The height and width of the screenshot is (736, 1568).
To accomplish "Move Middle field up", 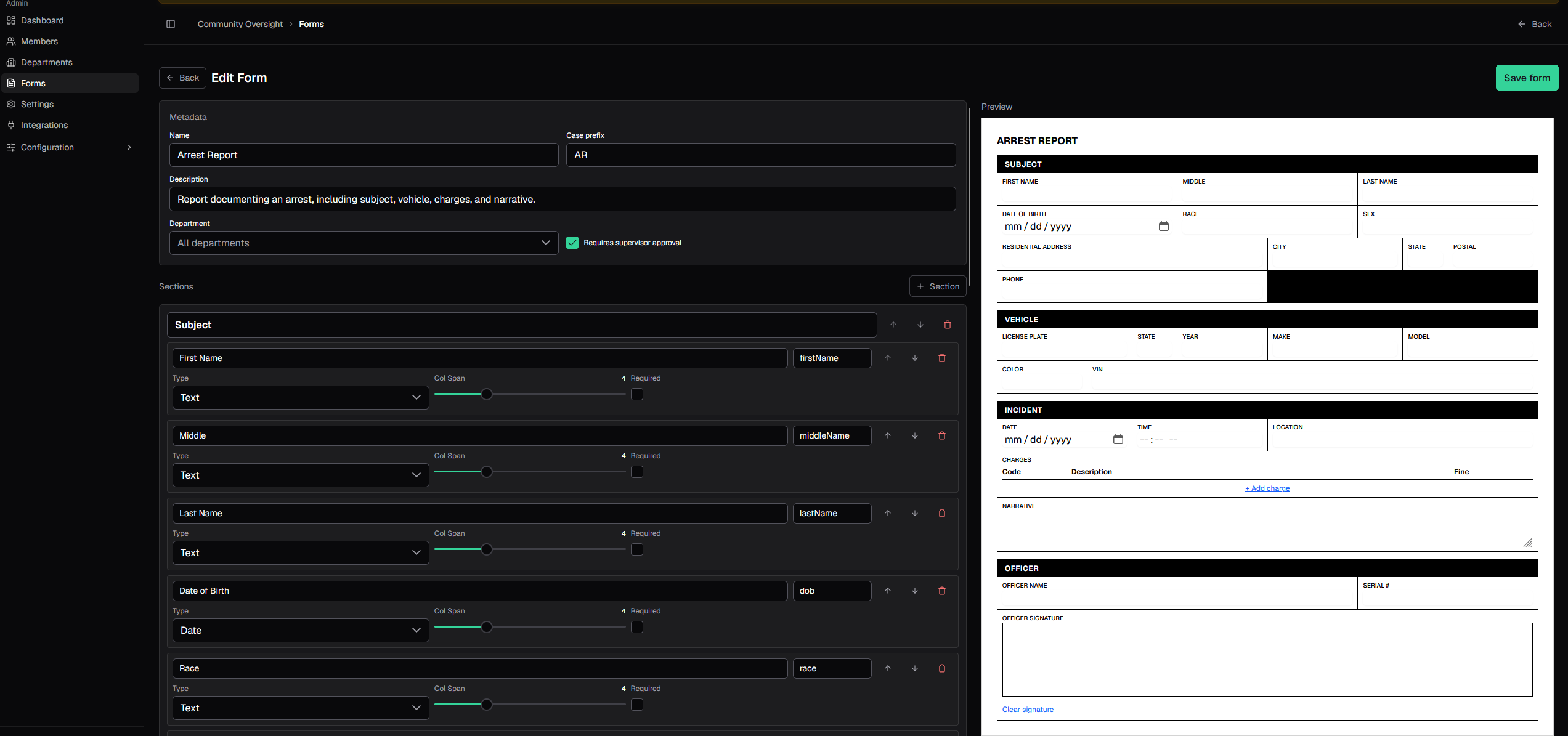I will pos(888,435).
